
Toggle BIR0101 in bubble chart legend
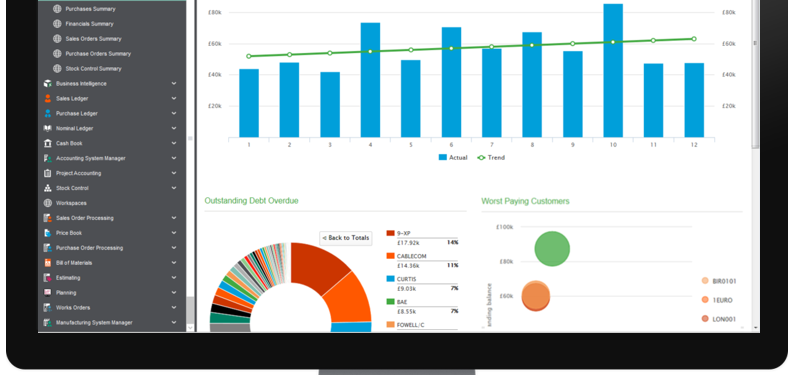point(719,281)
